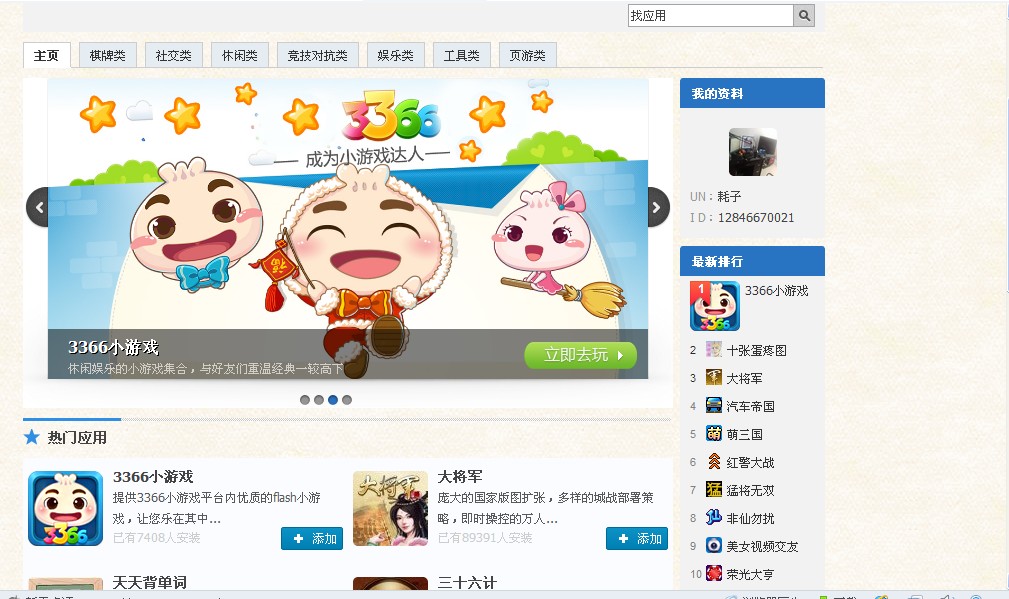Click the banner title 3366小游戏
The height and width of the screenshot is (599, 1009).
(x=113, y=347)
